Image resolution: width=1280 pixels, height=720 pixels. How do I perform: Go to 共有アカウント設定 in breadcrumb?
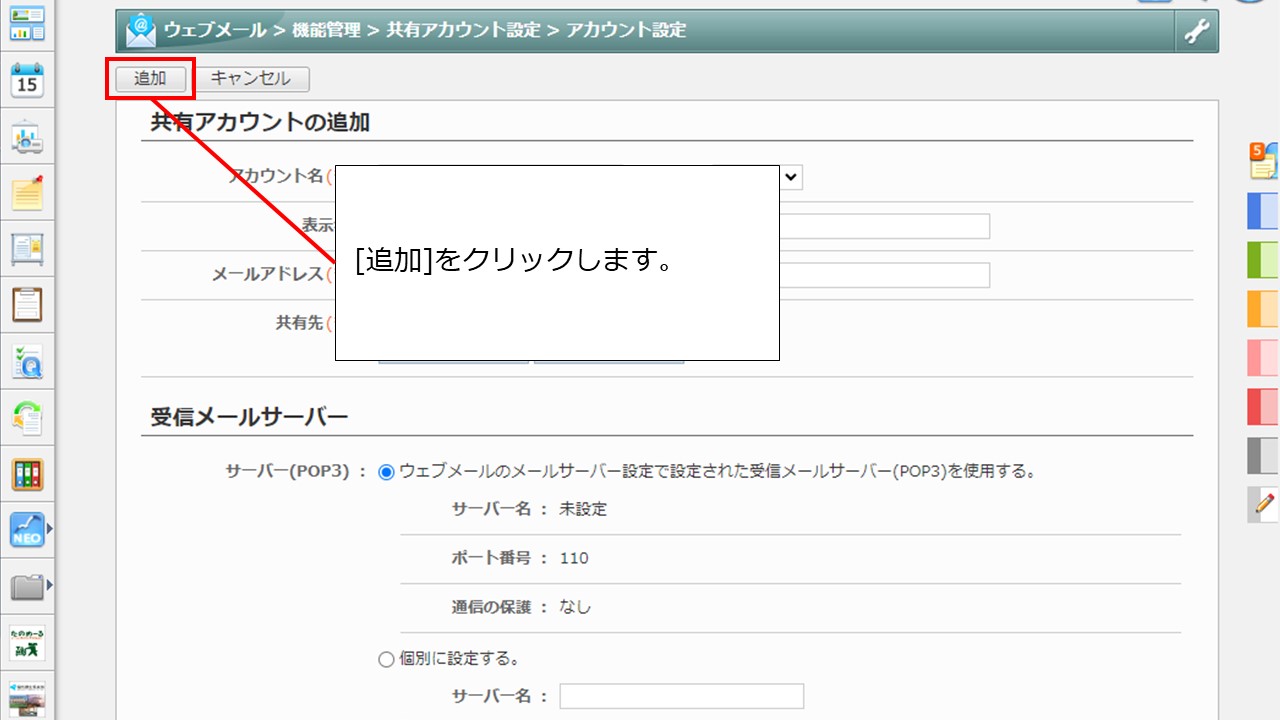pos(463,30)
